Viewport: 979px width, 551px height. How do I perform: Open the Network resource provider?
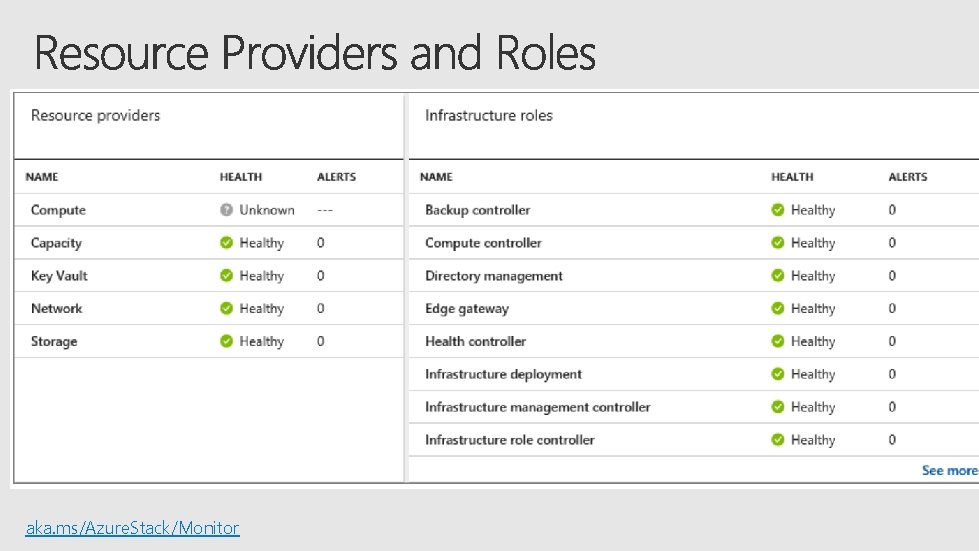pos(56,309)
